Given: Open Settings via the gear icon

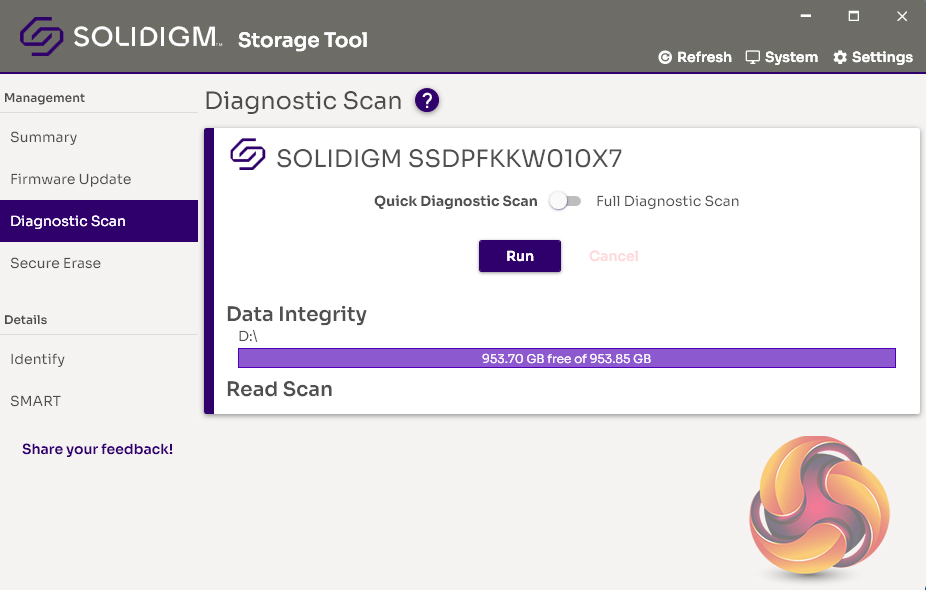Looking at the screenshot, I should pyautogui.click(x=840, y=58).
